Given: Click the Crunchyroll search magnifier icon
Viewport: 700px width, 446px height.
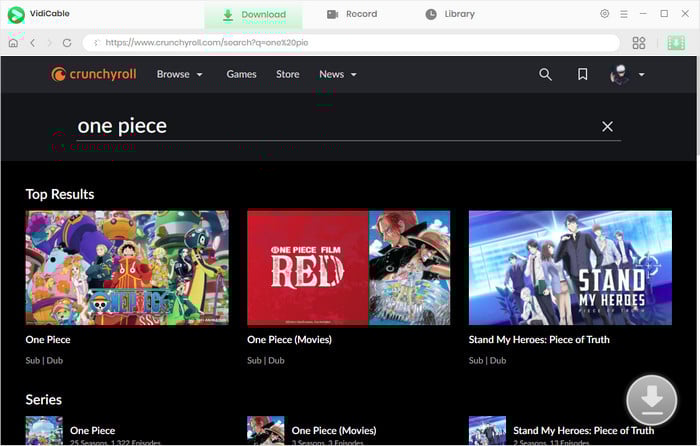Looking at the screenshot, I should [545, 74].
